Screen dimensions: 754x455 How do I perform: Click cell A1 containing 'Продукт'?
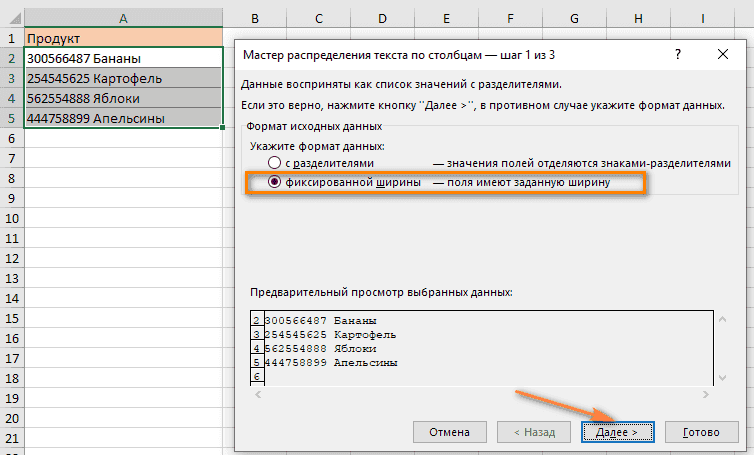click(x=123, y=38)
